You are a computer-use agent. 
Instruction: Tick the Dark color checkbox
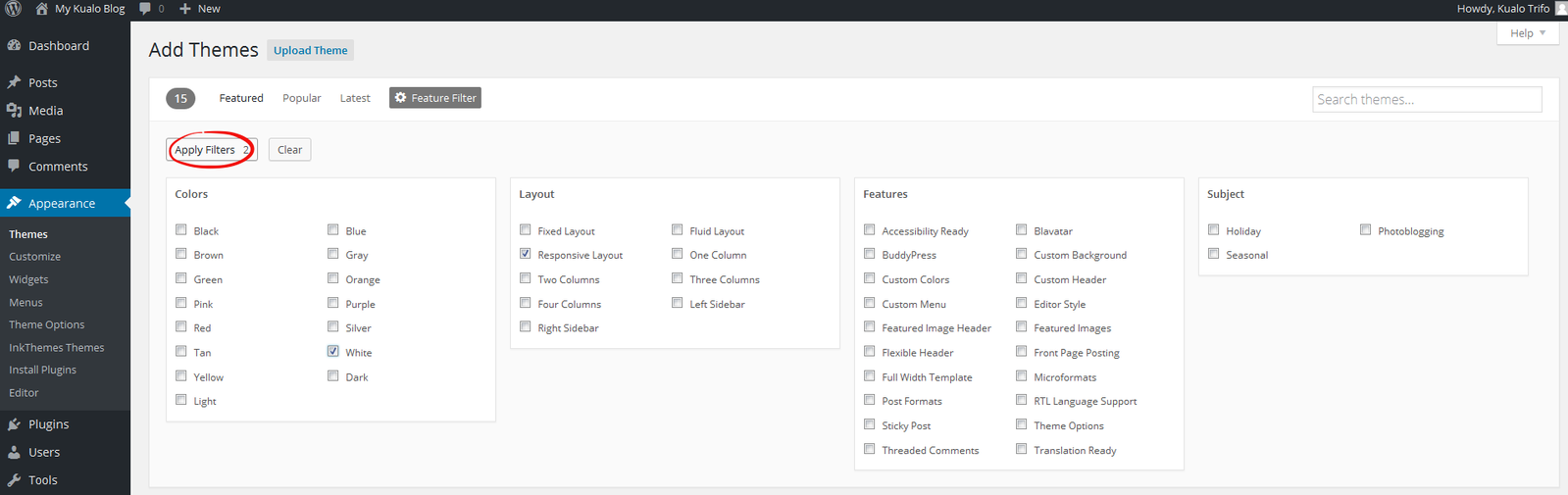(x=333, y=375)
